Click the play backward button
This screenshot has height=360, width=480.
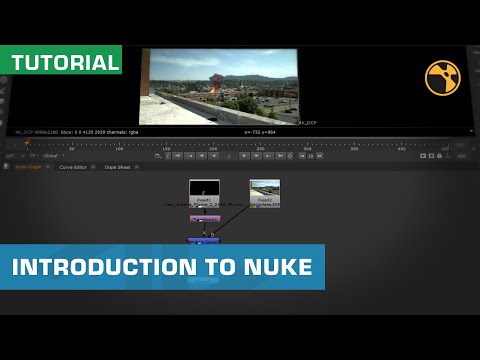tap(213, 156)
